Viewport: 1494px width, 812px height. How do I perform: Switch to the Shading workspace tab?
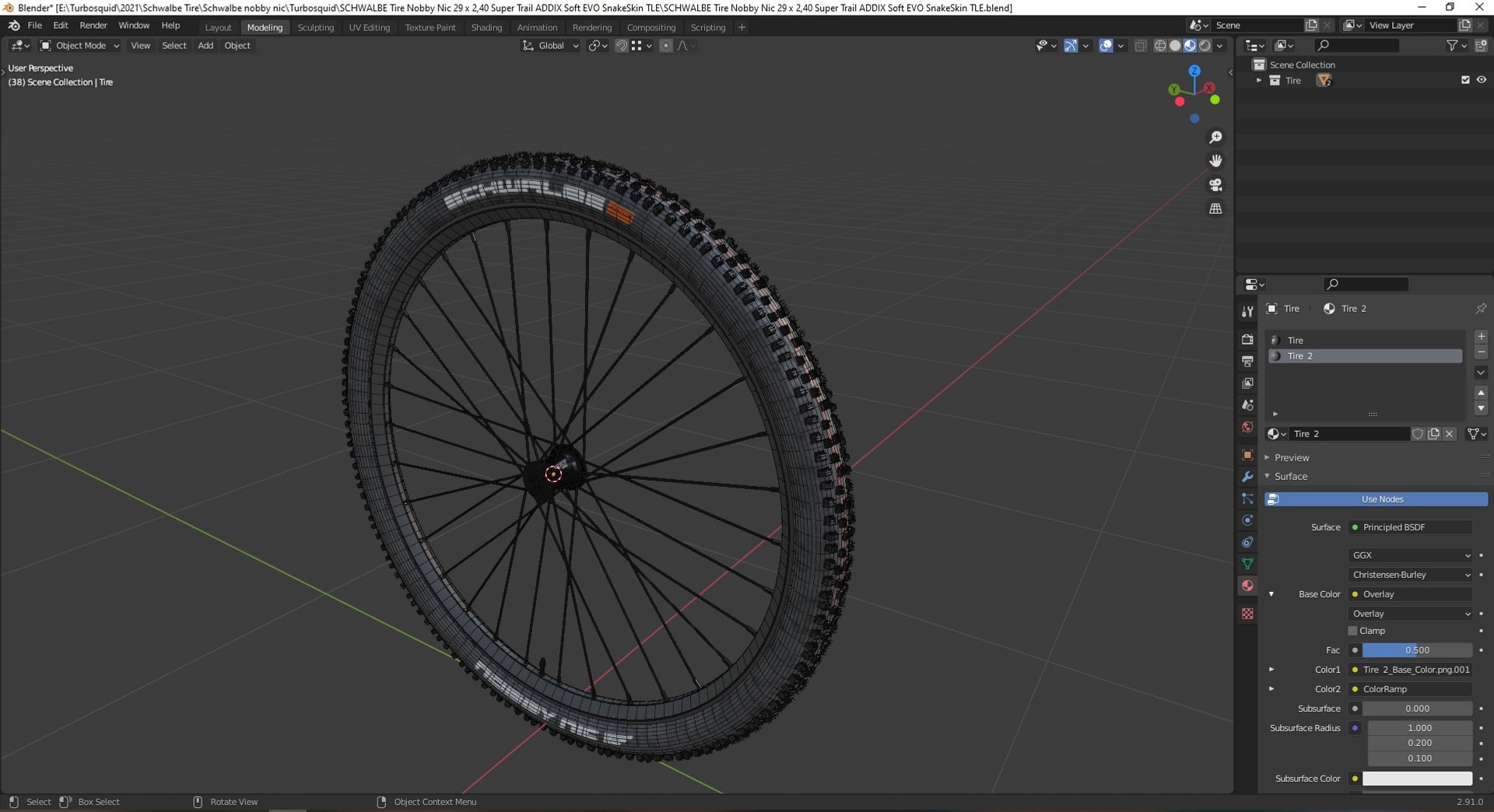pos(486,27)
